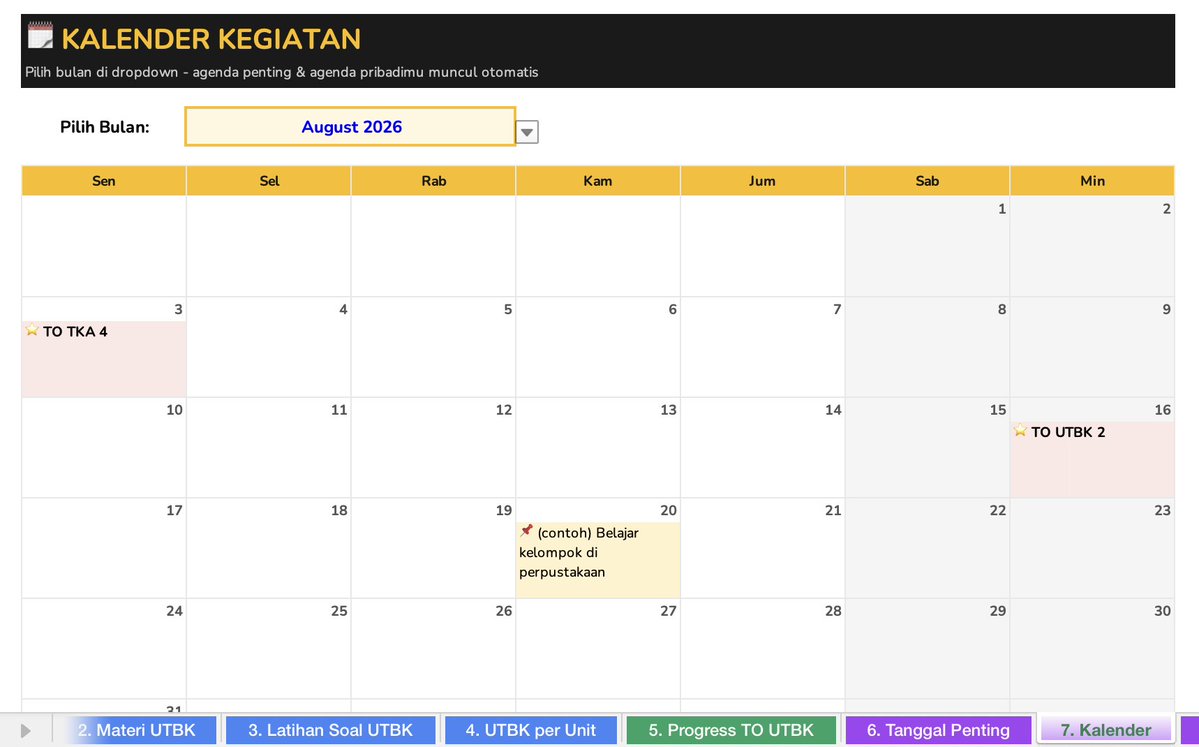Click the Rab column header

(x=434, y=180)
